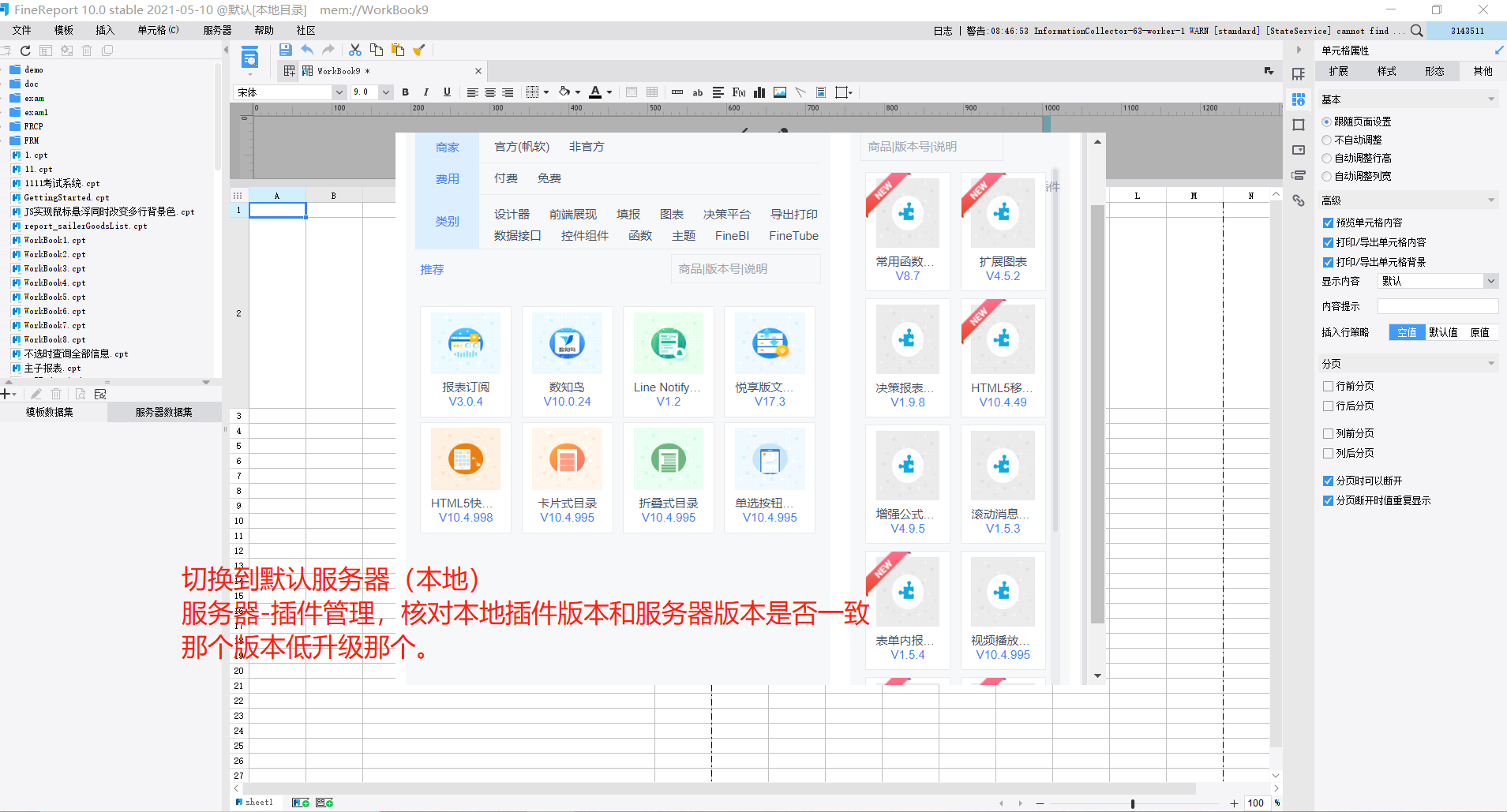Insert a formula with F(x) icon

pyautogui.click(x=739, y=92)
